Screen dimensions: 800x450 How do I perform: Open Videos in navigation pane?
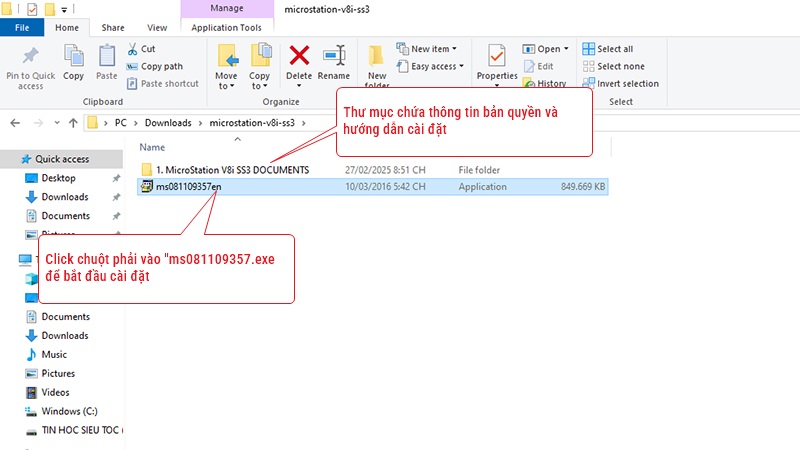pos(55,392)
